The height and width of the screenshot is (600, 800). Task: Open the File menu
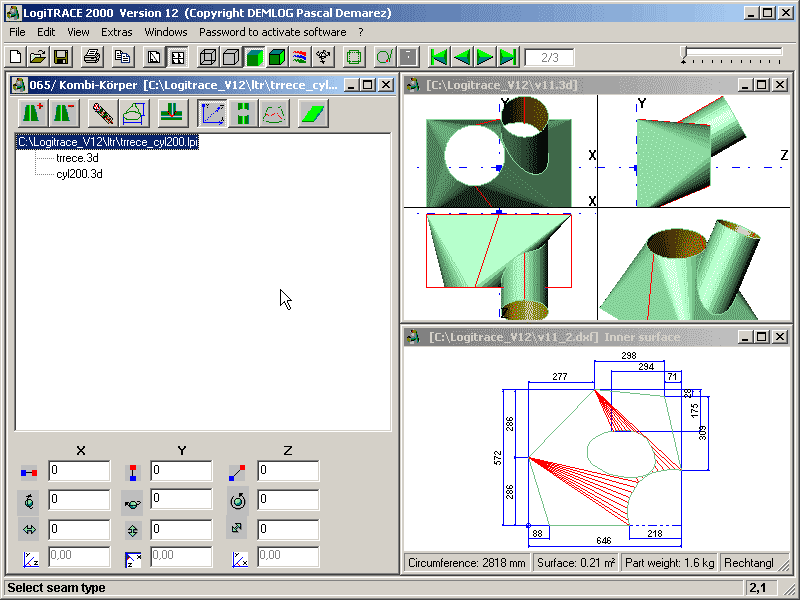17,32
